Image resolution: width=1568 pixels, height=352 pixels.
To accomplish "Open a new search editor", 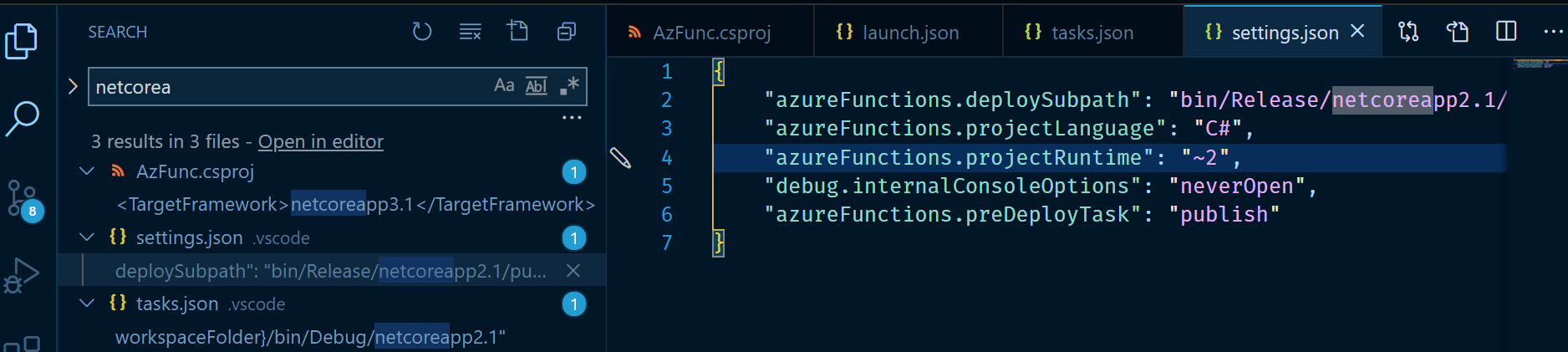I will point(518,32).
